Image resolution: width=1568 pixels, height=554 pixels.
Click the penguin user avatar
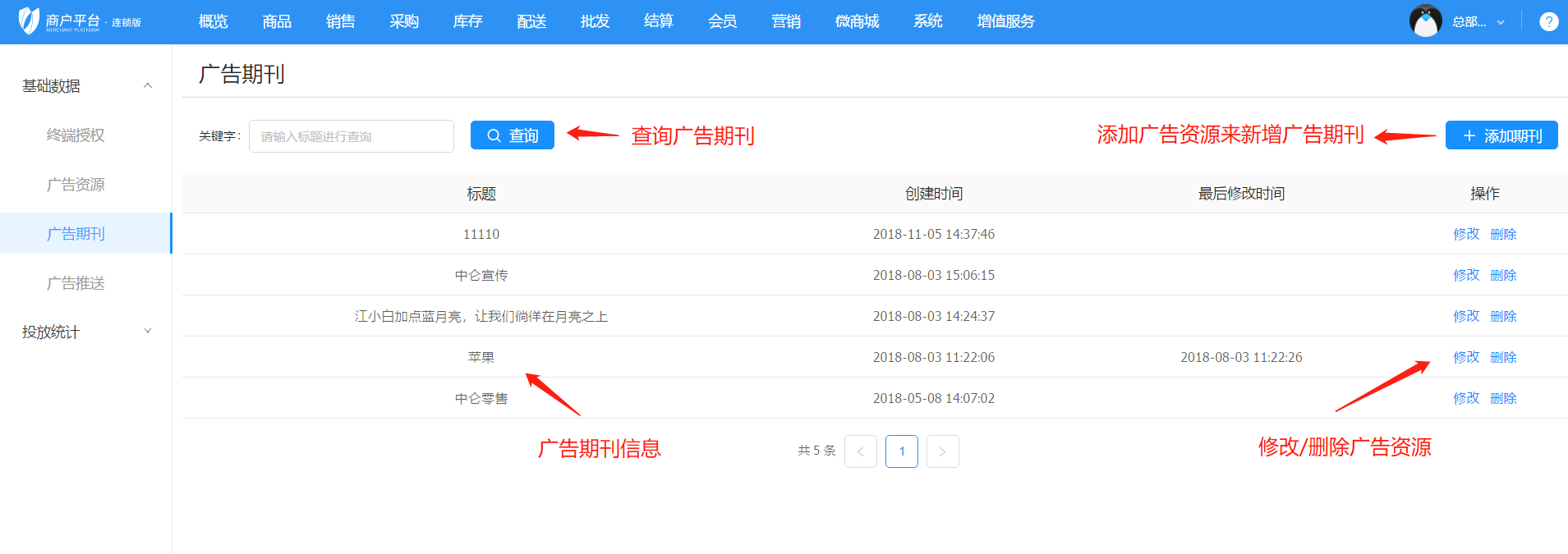(x=1425, y=21)
